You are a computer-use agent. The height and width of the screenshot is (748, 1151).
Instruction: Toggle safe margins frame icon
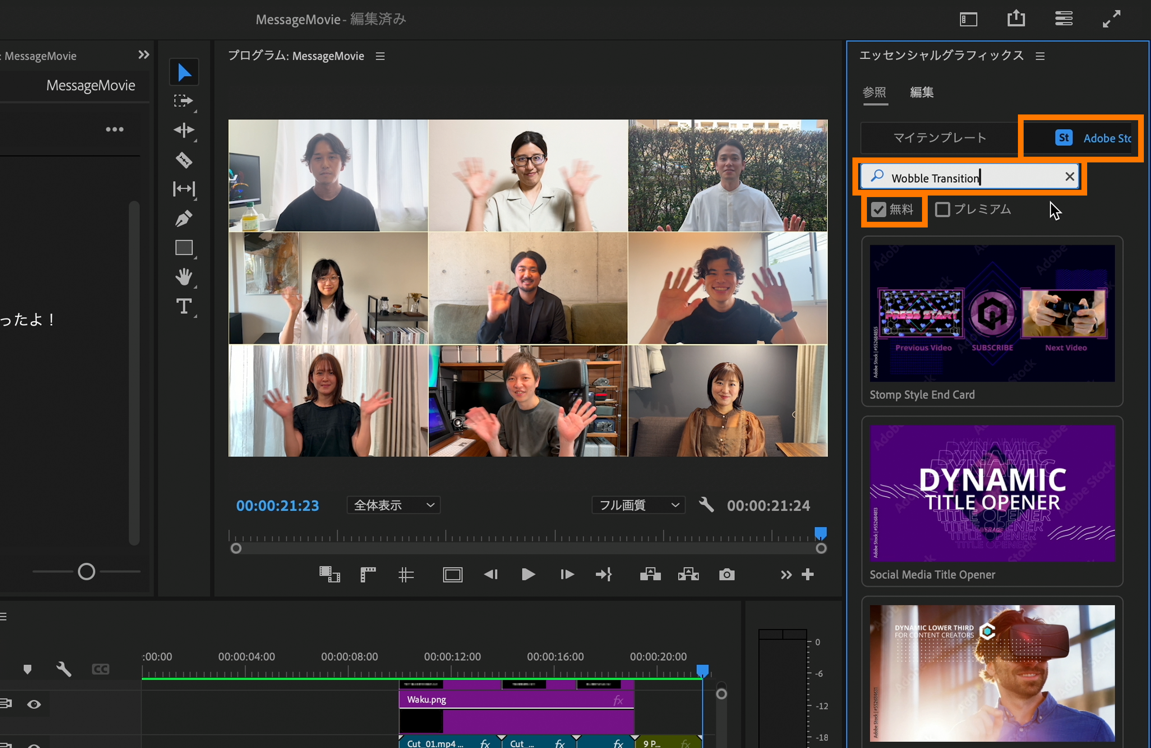(x=452, y=574)
